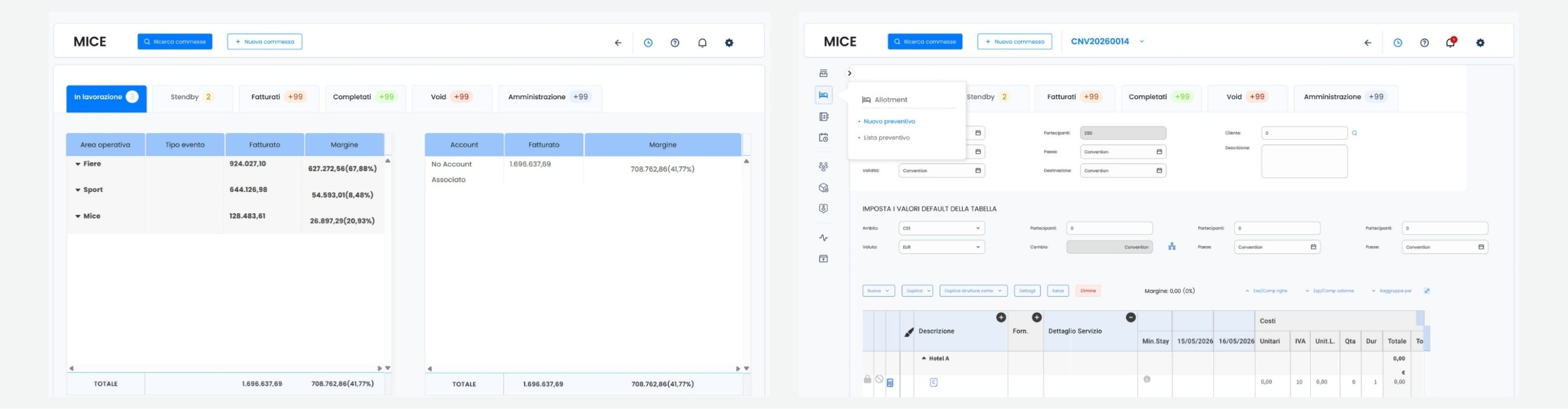Image resolution: width=1568 pixels, height=409 pixels.
Task: Click the Descrizione text area
Action: 1305,161
